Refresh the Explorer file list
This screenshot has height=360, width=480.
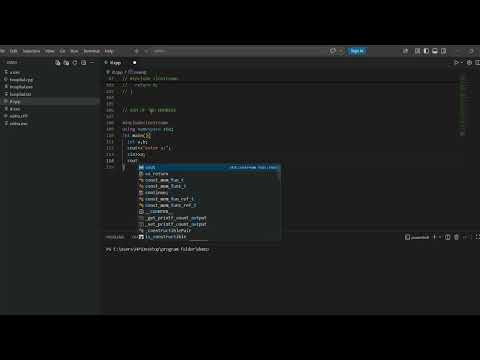(x=75, y=63)
